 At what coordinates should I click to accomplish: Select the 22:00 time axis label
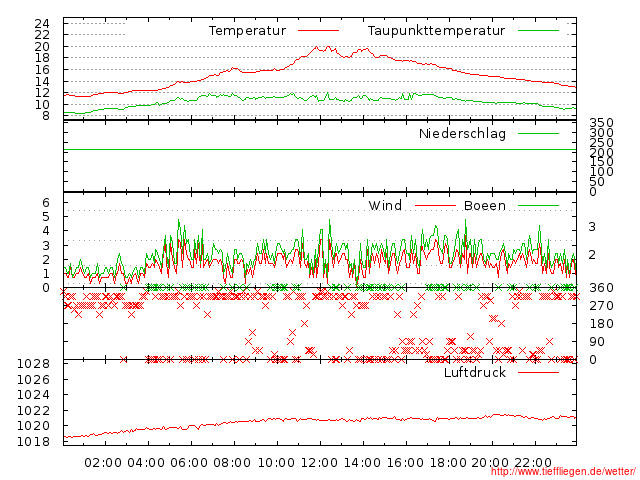point(533,463)
